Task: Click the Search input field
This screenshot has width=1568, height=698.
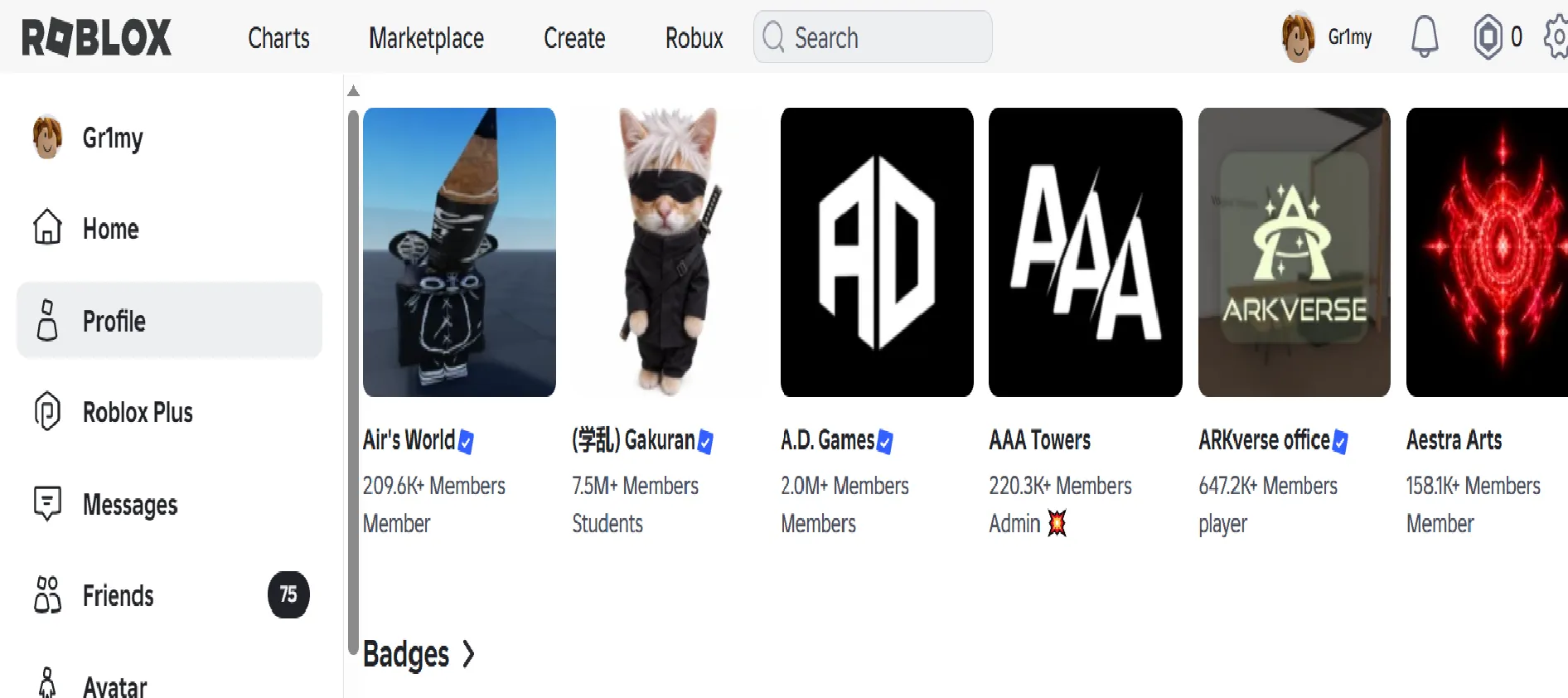Action: (873, 37)
